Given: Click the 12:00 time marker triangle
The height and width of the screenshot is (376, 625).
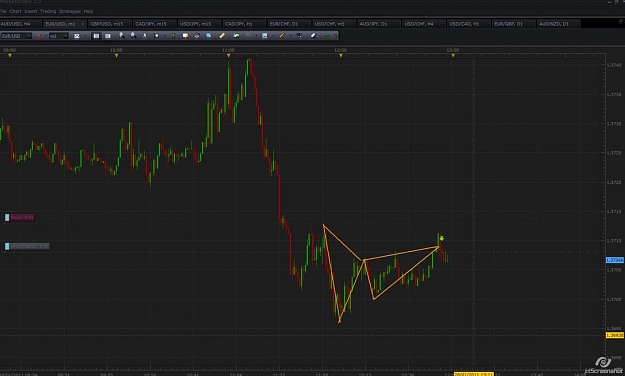Looking at the screenshot, I should pos(341,56).
